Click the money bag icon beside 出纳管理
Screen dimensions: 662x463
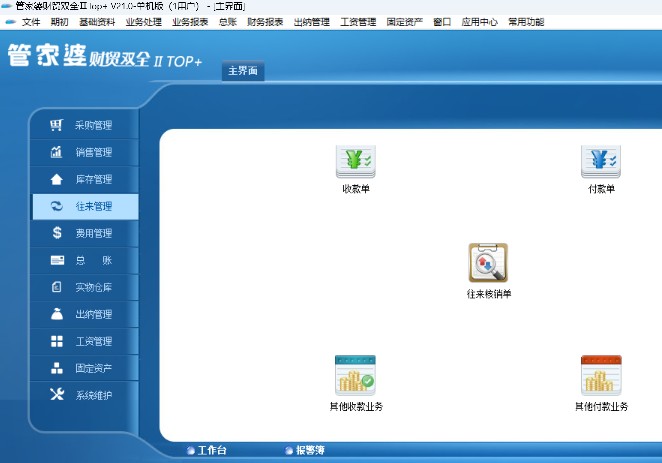tap(57, 314)
